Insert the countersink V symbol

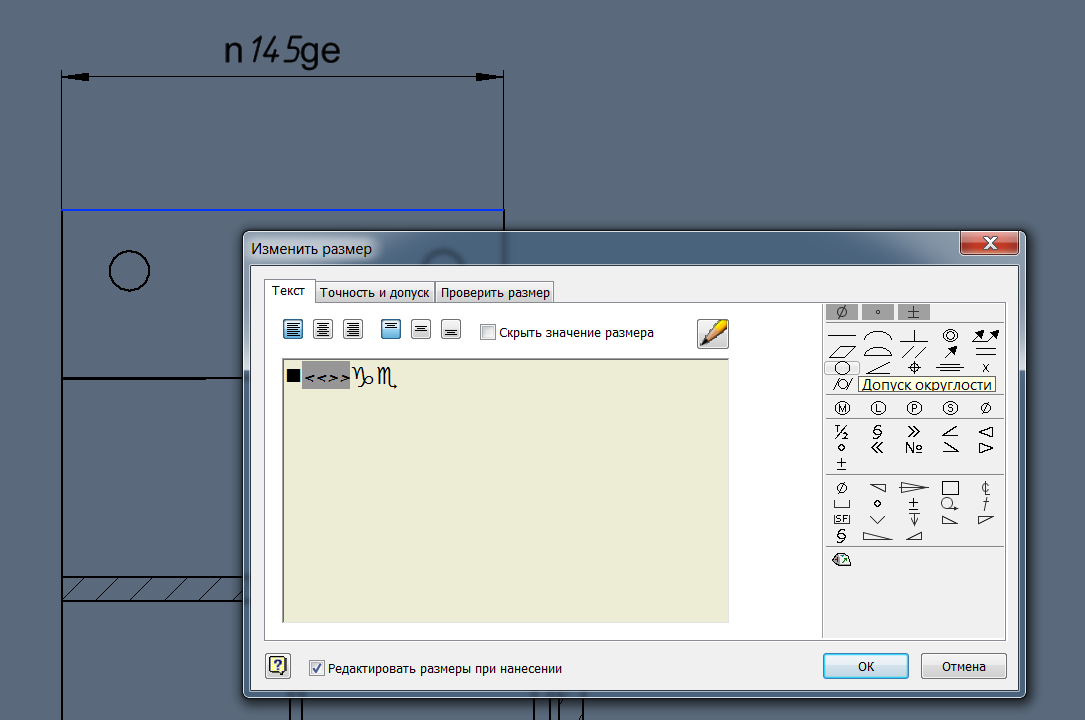pos(877,519)
